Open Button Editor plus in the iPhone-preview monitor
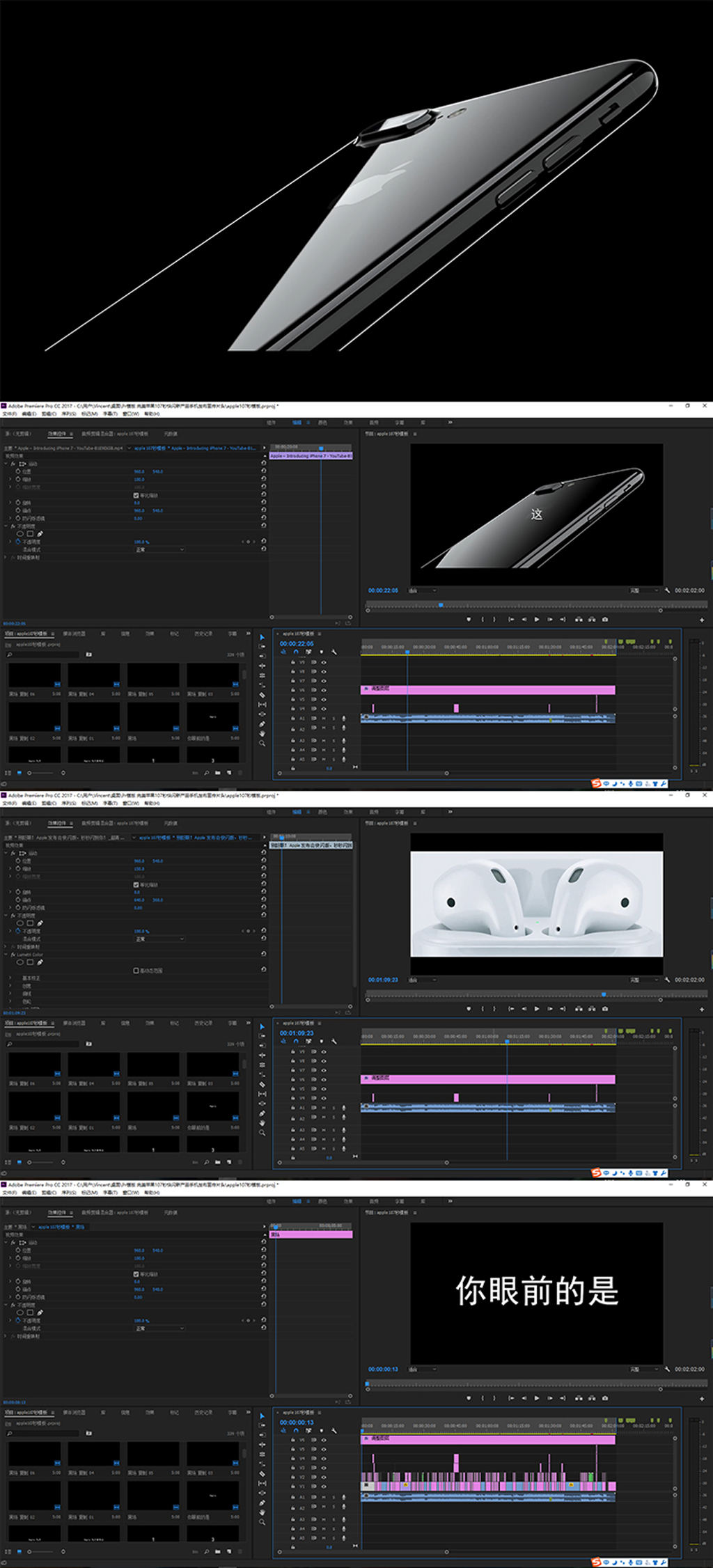The width and height of the screenshot is (713, 1568). [702, 620]
